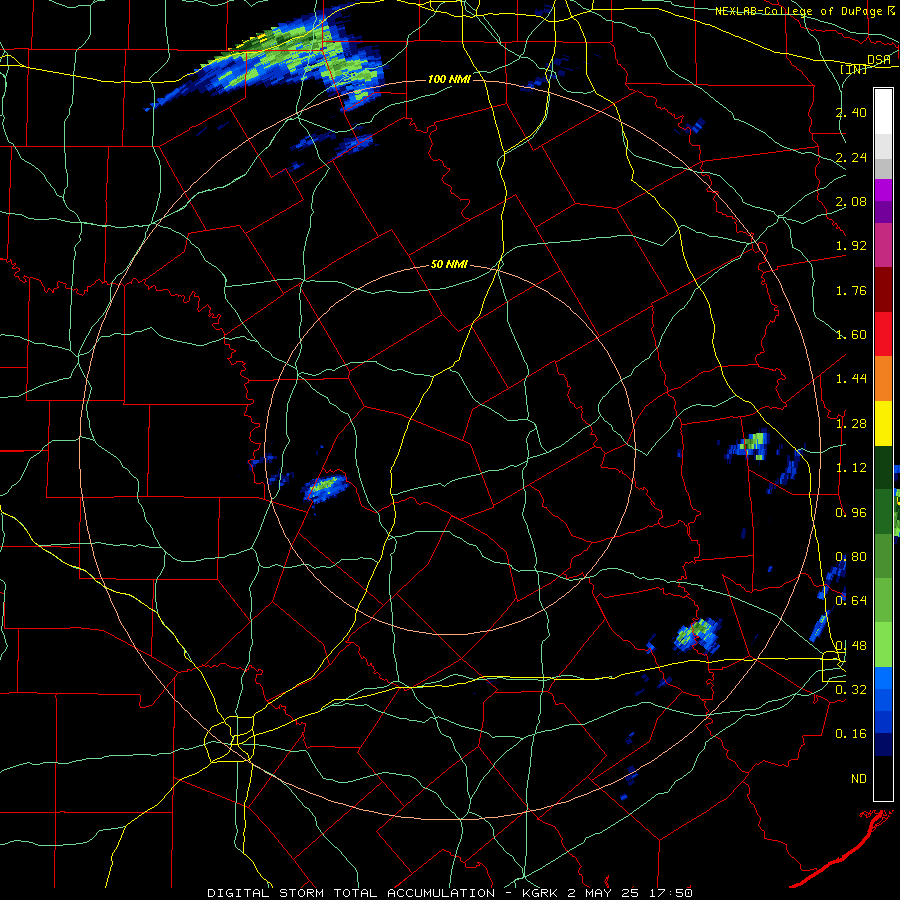Click the 'DIGITAL STORM TOTAL ACCUMULATION' caption
This screenshot has width=900, height=900.
(x=351, y=893)
